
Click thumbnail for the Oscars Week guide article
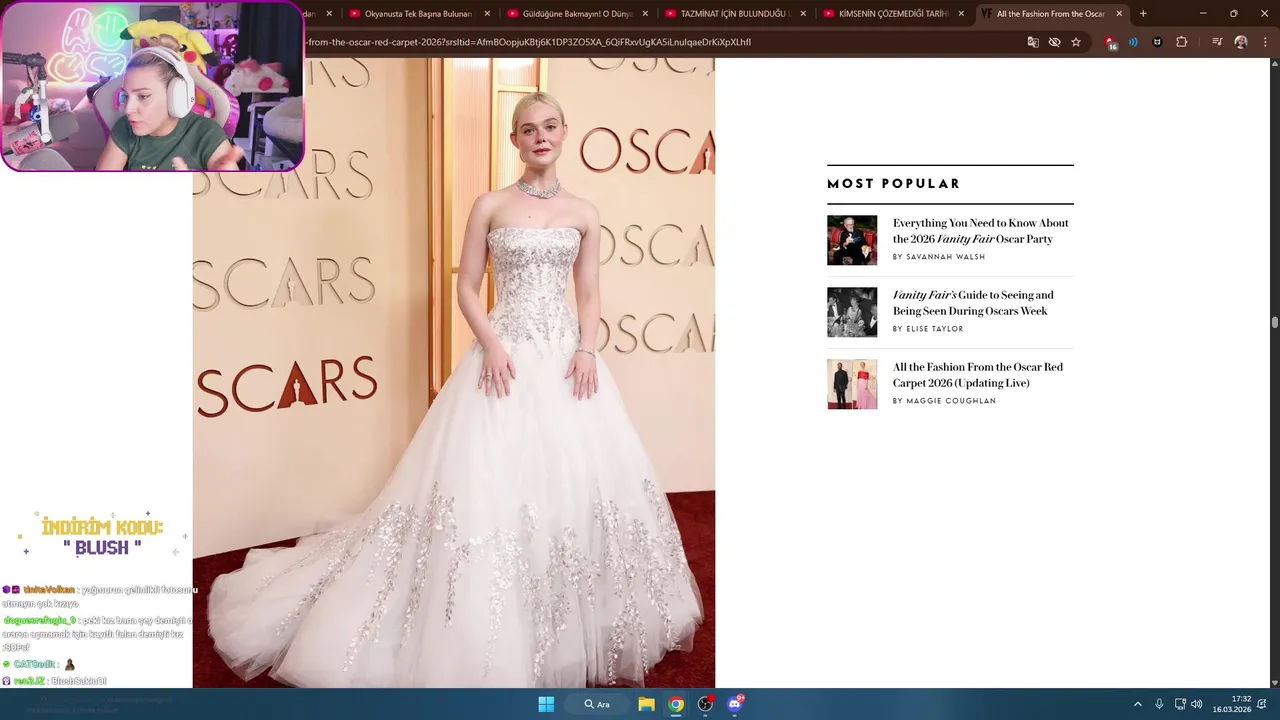click(x=852, y=312)
